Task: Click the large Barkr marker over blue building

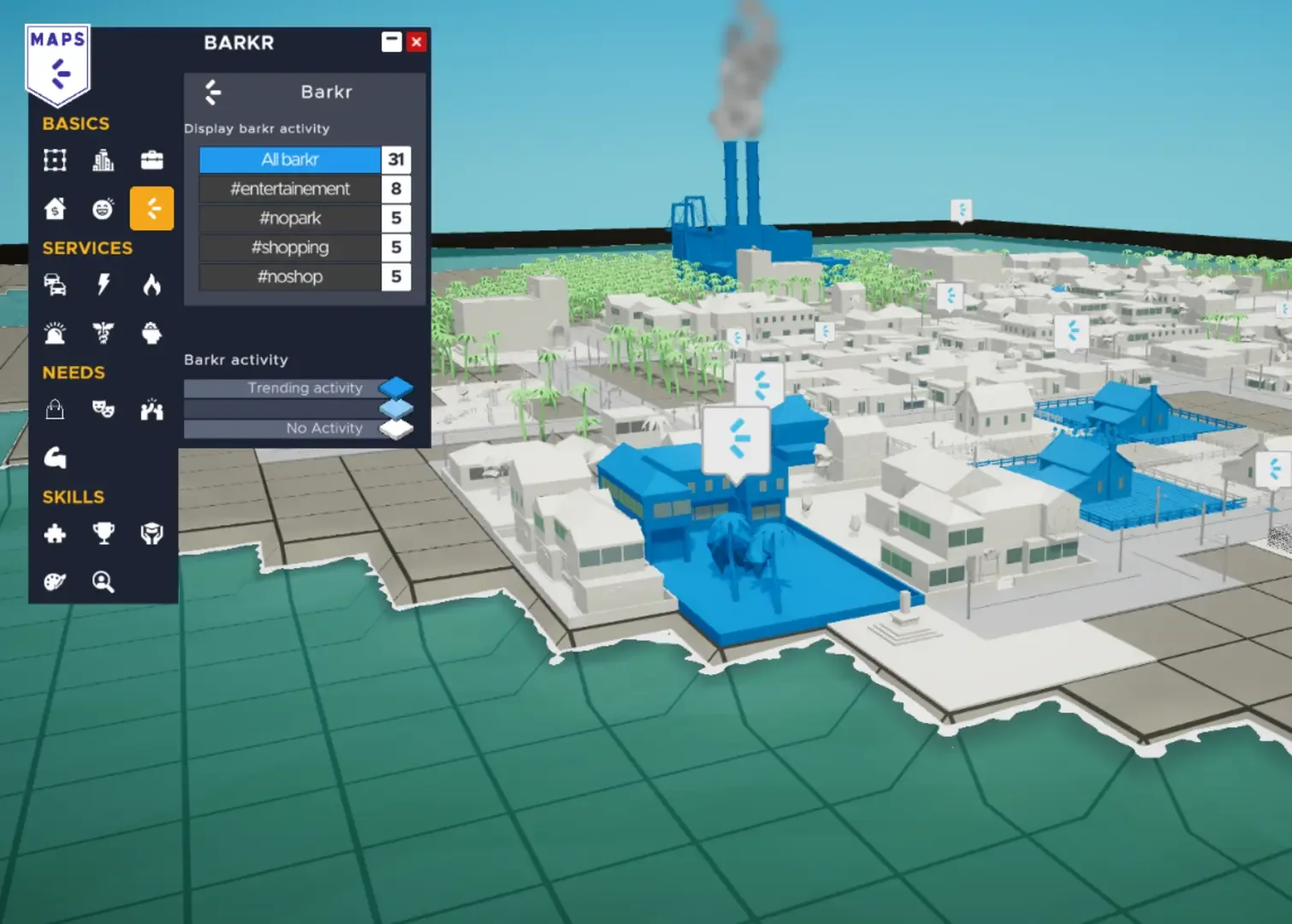Action: [x=736, y=440]
